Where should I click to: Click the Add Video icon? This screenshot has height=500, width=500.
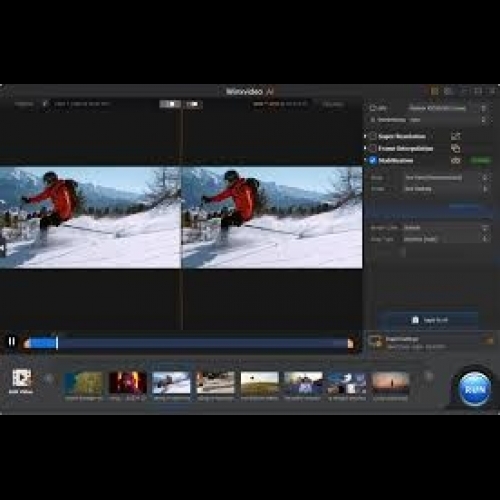pos(22,378)
